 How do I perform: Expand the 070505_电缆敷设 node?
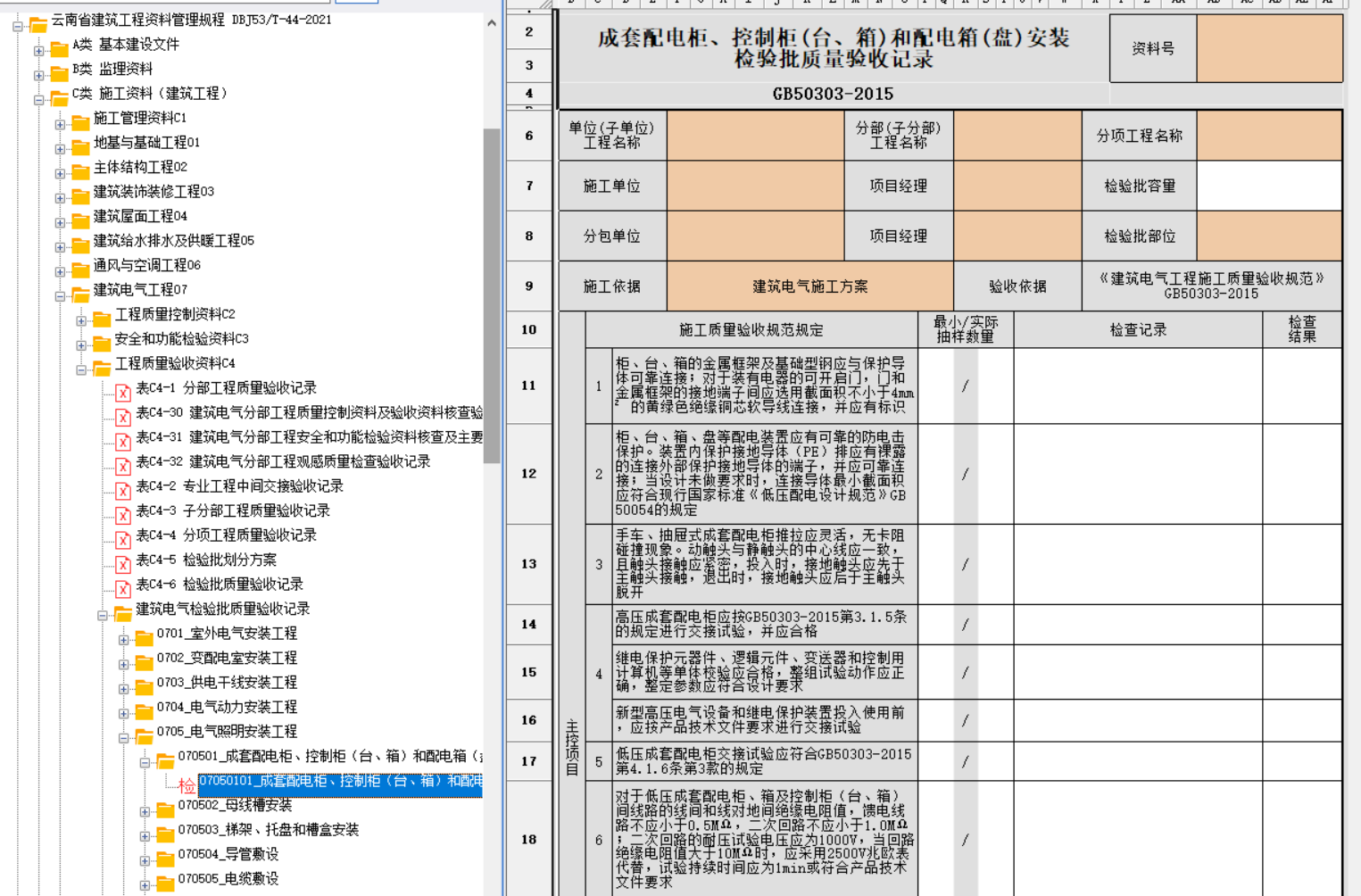point(145,885)
